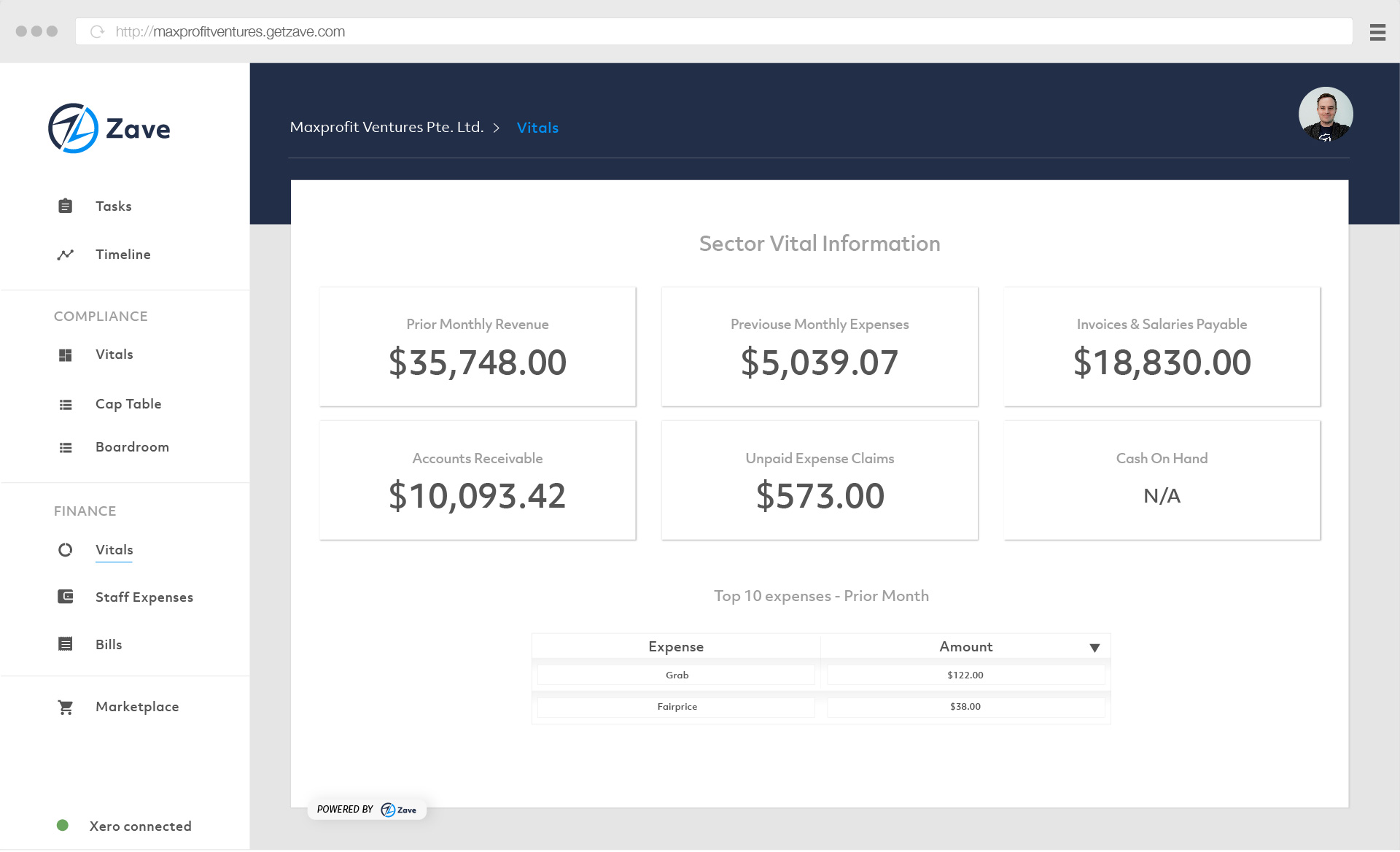Screen dimensions: 1400x852
Task: Open the Boardroom menu item
Action: pyautogui.click(x=132, y=447)
